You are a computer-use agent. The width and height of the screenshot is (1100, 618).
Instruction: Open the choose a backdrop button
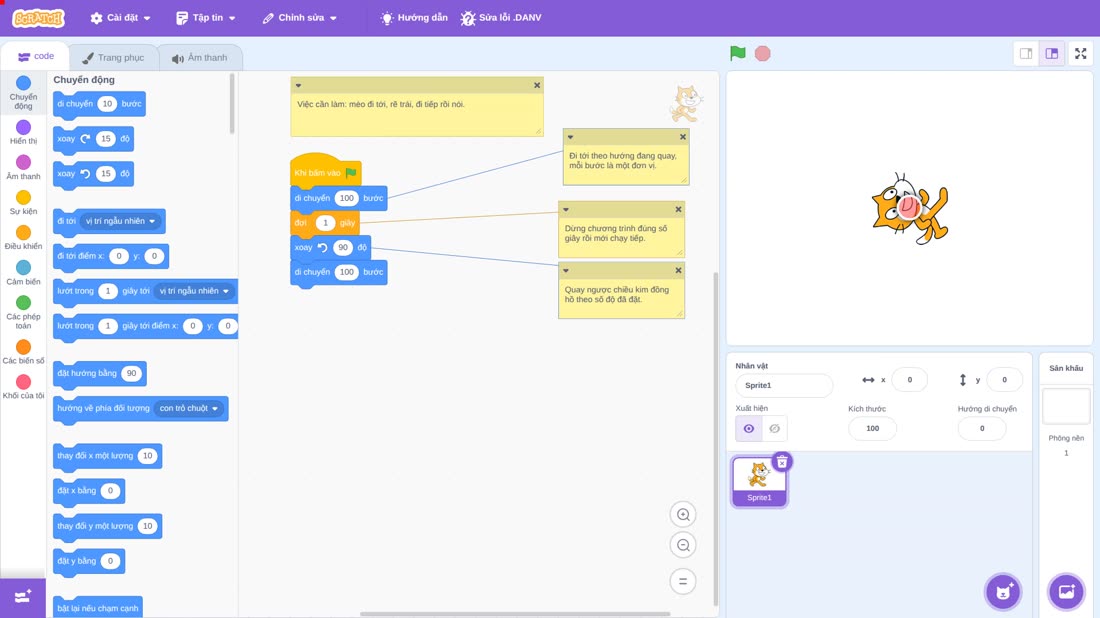[1066, 591]
